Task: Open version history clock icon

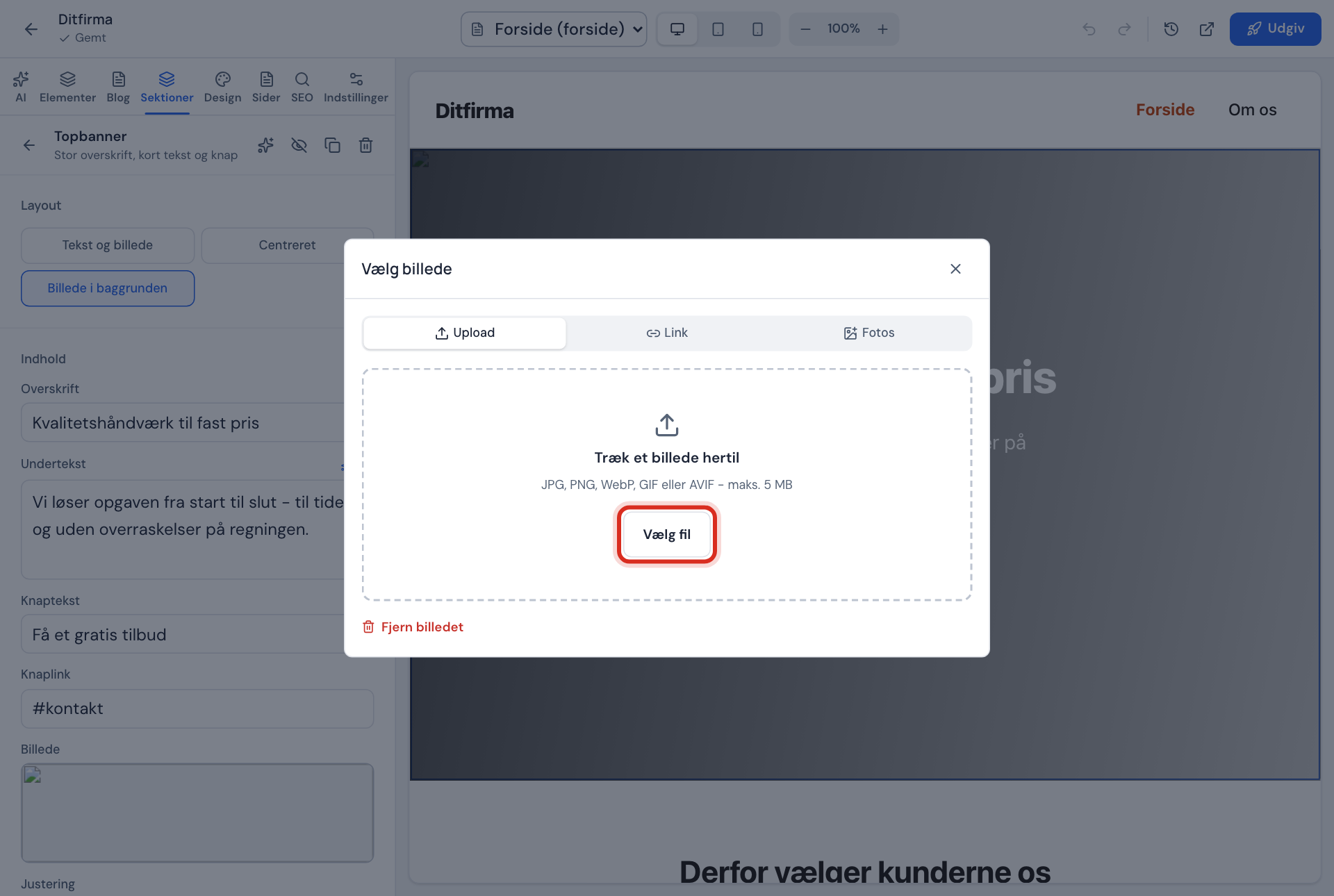Action: click(1171, 29)
